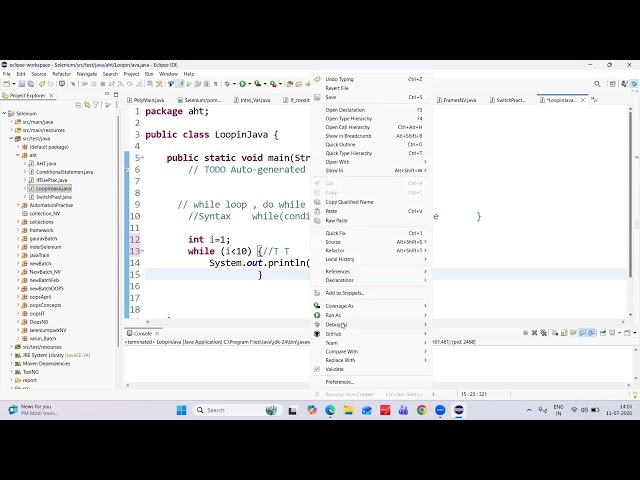The height and width of the screenshot is (480, 640).
Task: Open the Open Console dropdown arrow
Action: click(x=635, y=333)
